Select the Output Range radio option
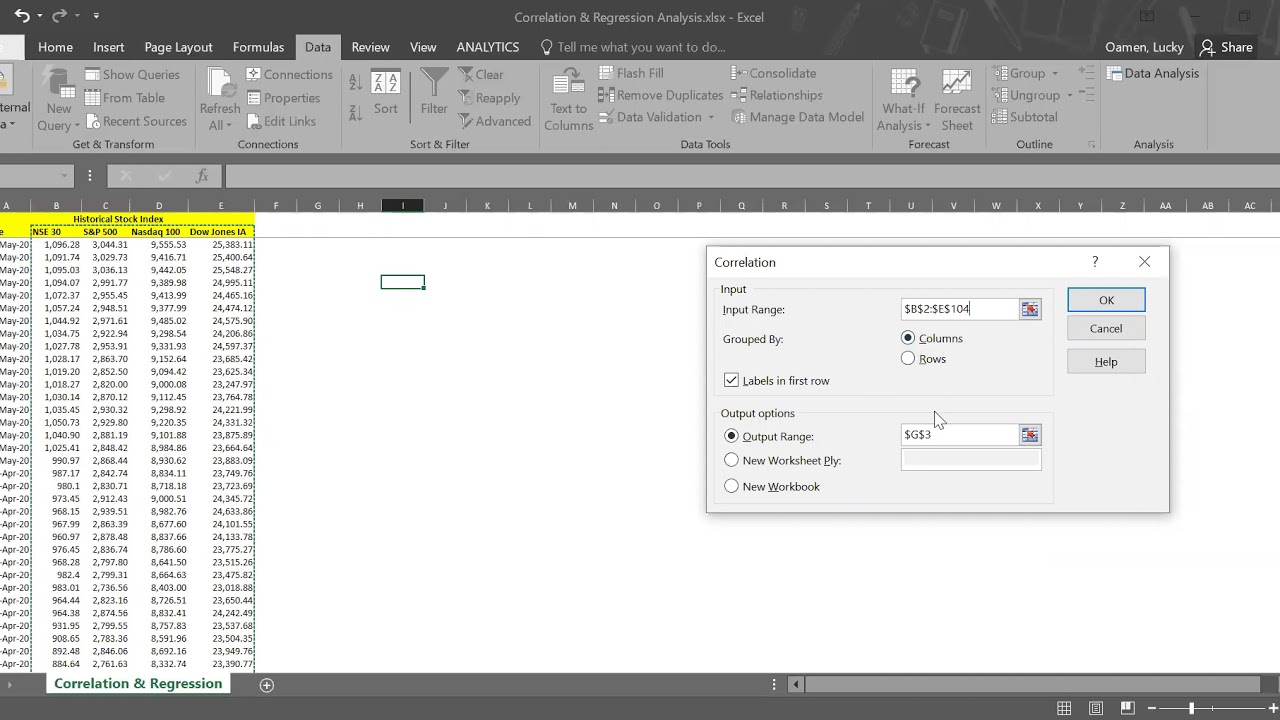The image size is (1280, 720). click(x=731, y=436)
